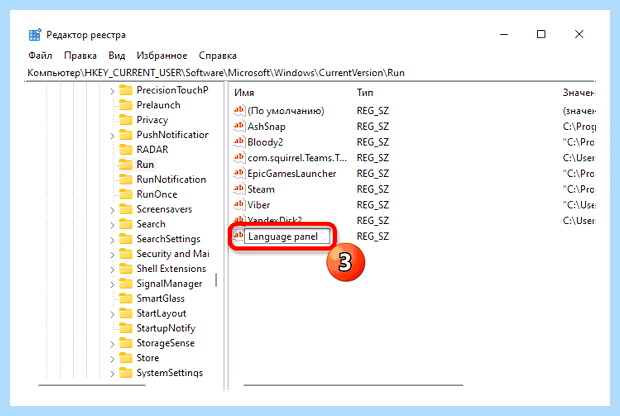
Task: Select the Search key in tree
Action: pyautogui.click(x=151, y=224)
